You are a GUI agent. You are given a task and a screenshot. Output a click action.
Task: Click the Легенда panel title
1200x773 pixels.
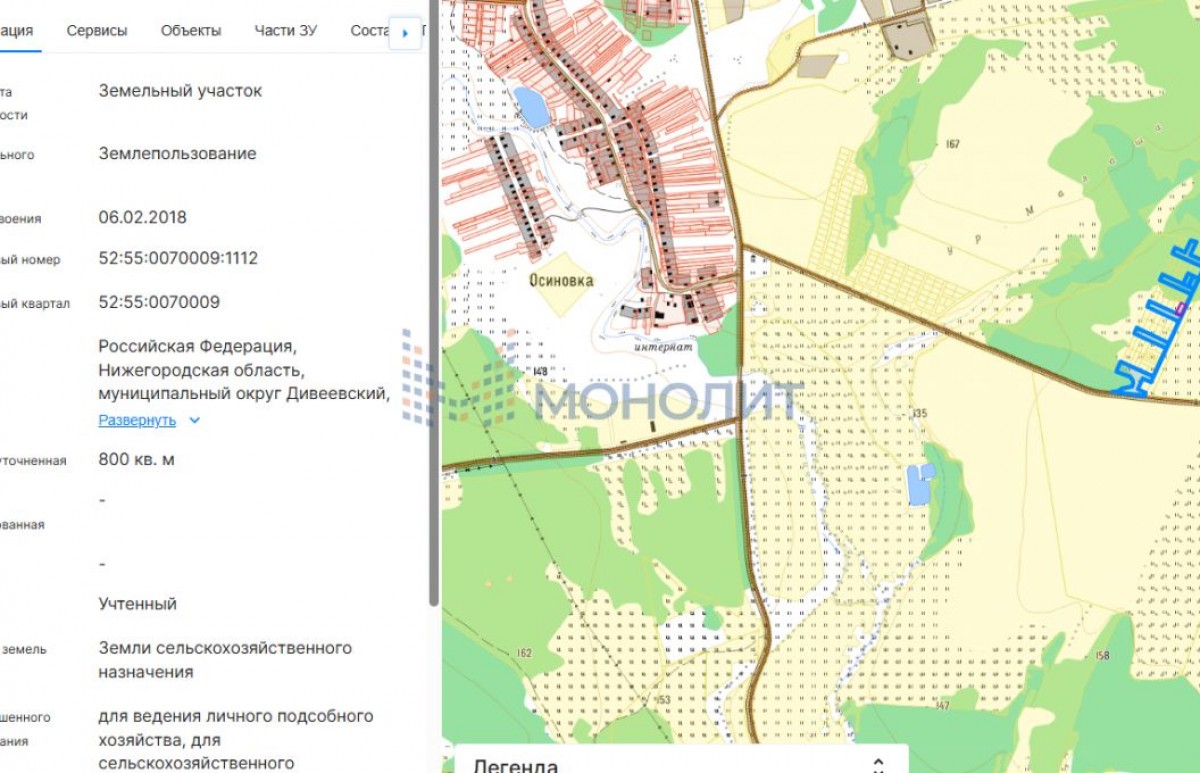tap(515, 766)
